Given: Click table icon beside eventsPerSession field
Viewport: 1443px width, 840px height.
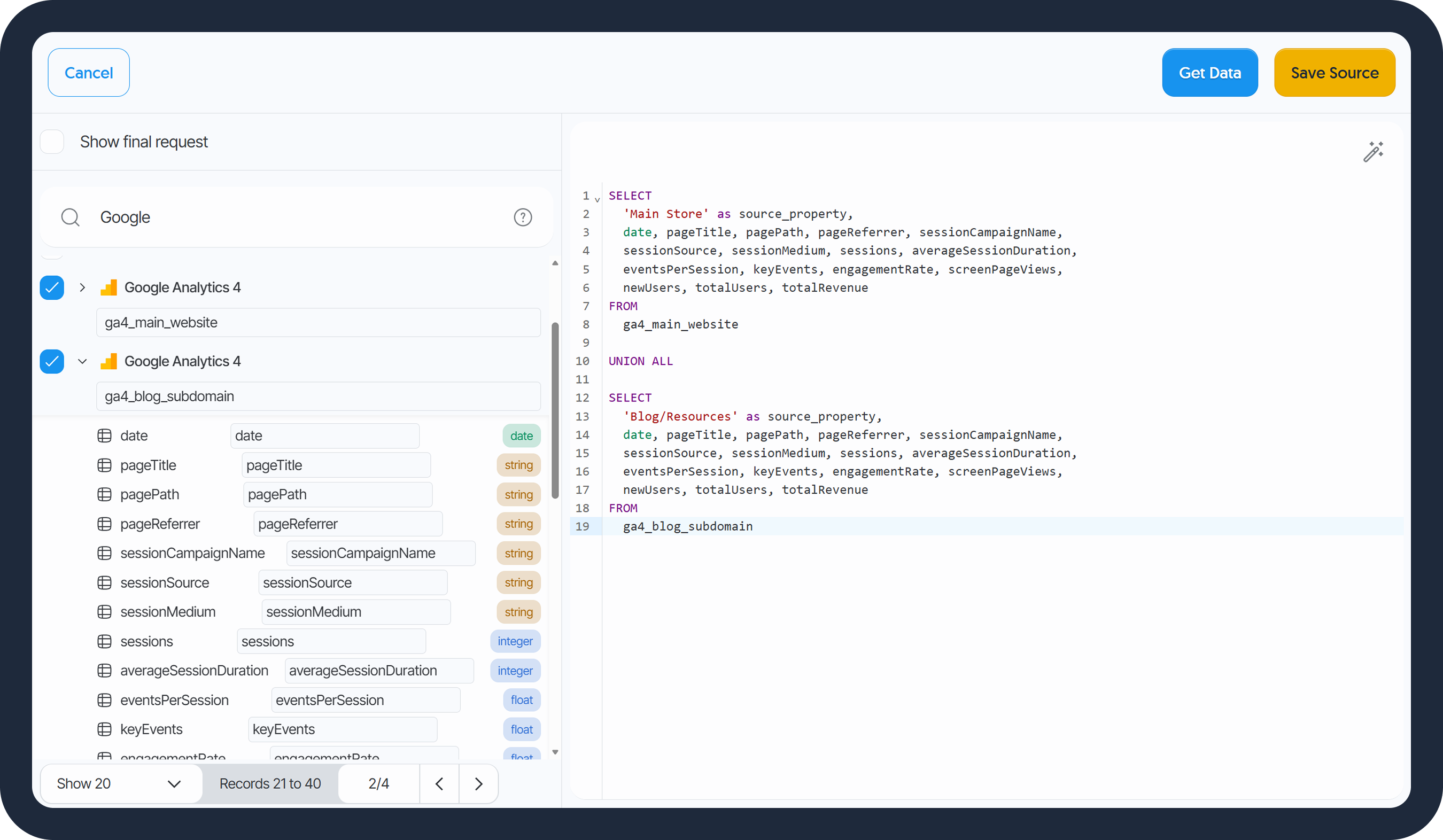Looking at the screenshot, I should pos(104,699).
